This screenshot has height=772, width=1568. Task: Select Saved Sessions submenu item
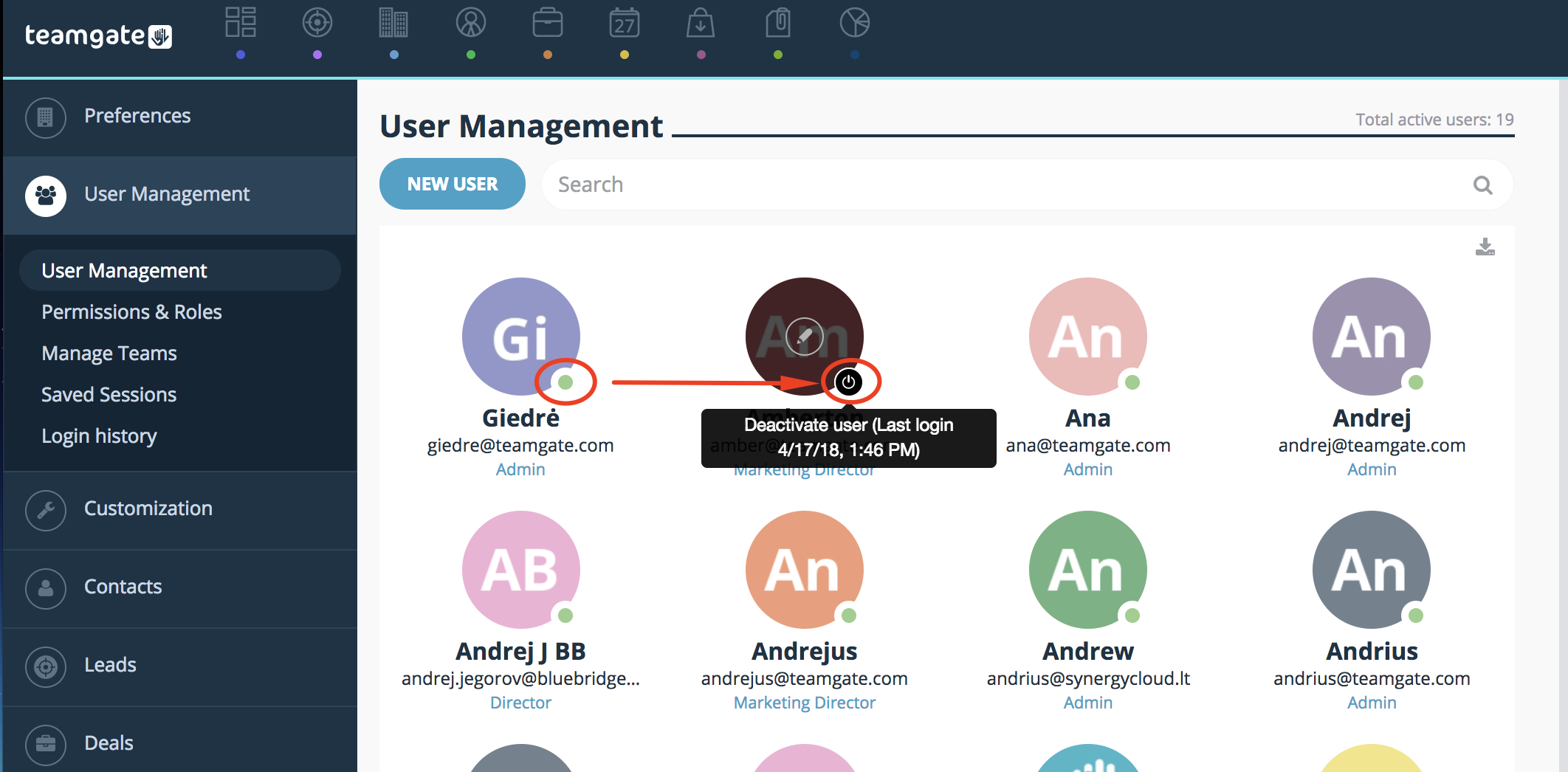(x=109, y=394)
